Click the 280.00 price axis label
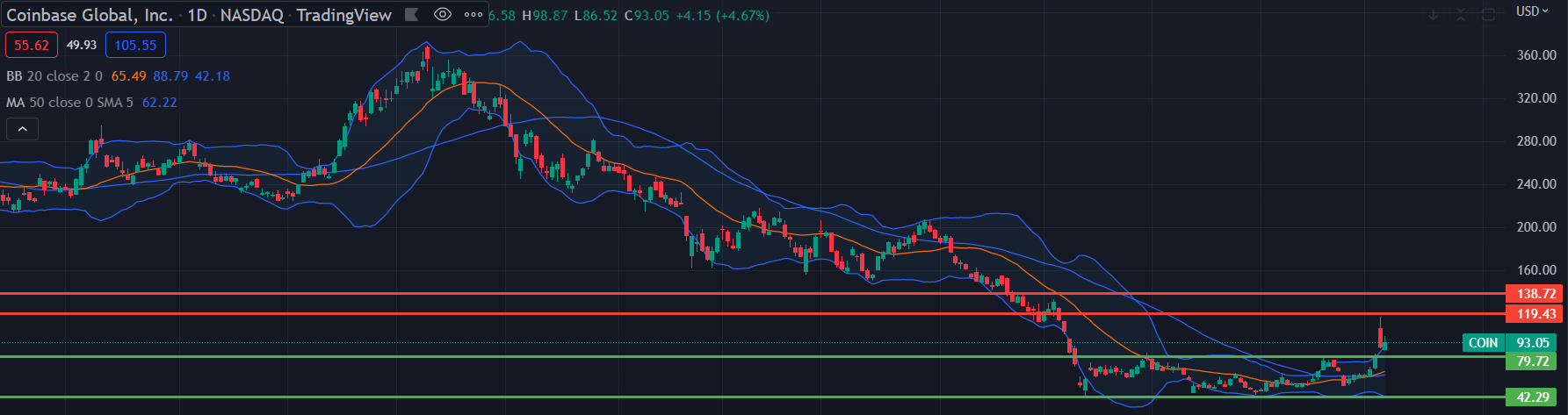Image resolution: width=1568 pixels, height=415 pixels. coord(1536,141)
